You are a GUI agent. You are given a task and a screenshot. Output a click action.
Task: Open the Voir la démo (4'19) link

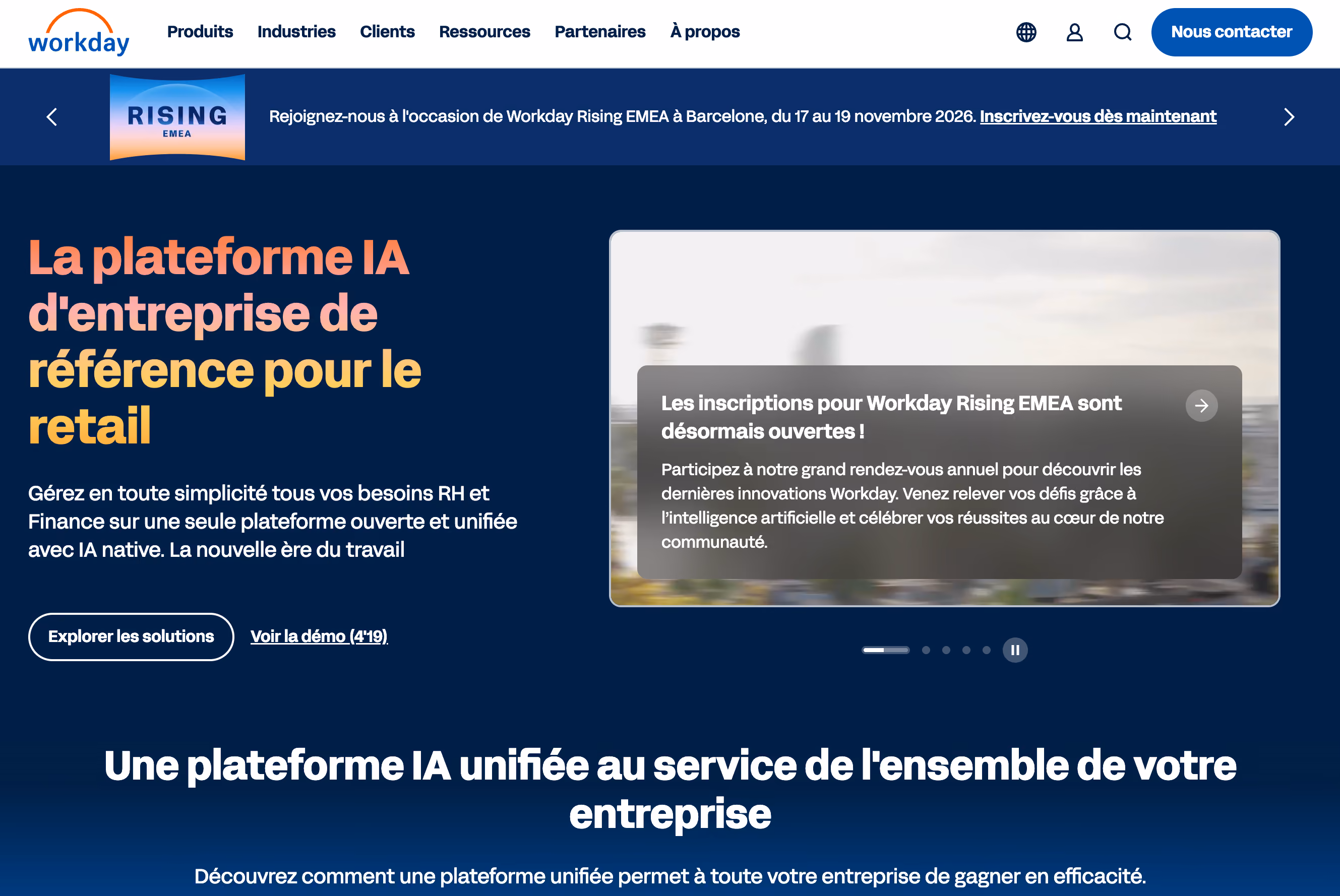coord(319,636)
